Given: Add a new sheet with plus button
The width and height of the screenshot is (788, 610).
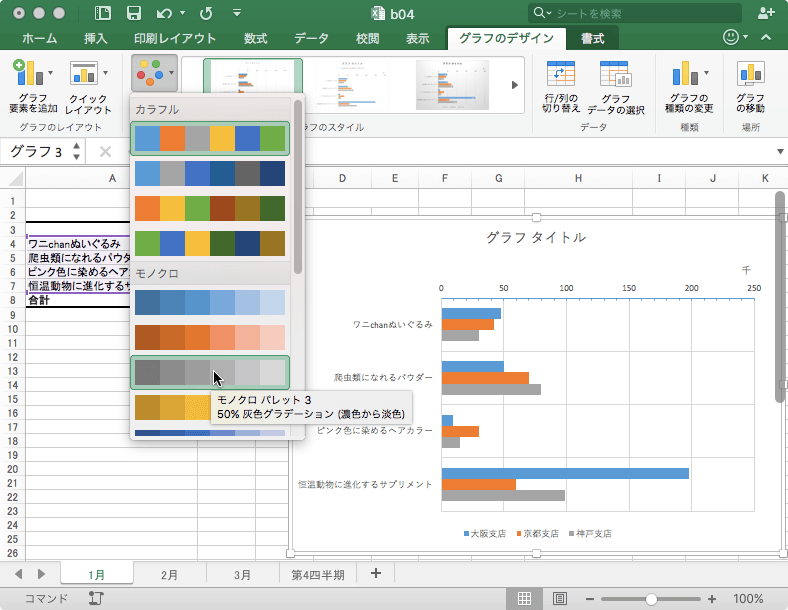Looking at the screenshot, I should (375, 573).
